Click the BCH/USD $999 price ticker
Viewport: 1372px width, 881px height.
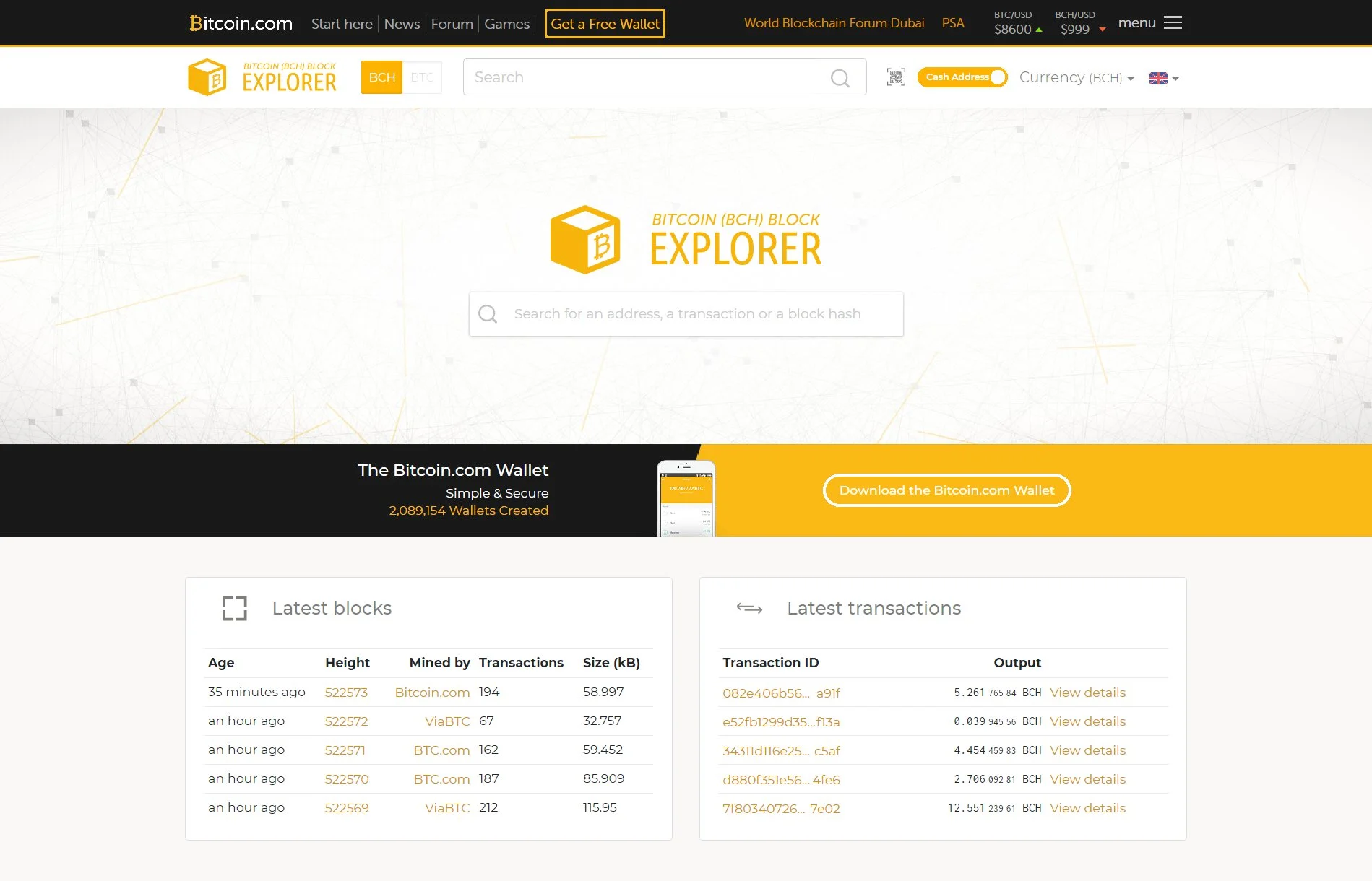point(1079,23)
